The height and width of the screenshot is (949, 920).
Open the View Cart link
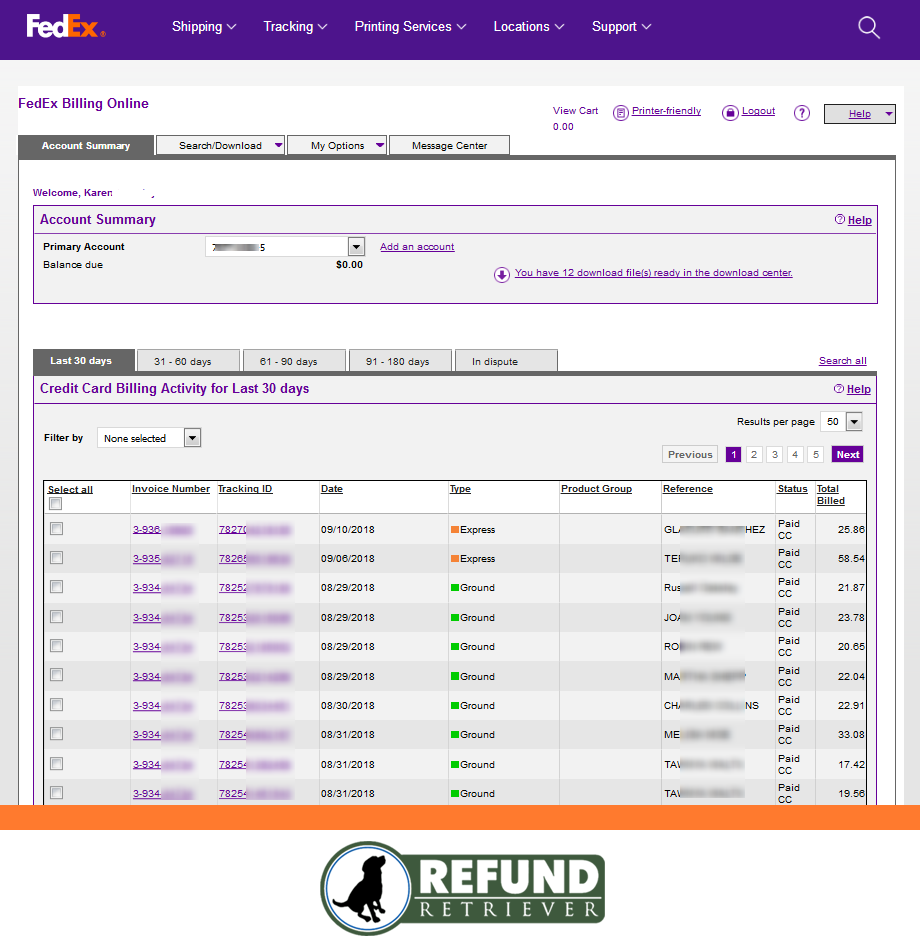tap(575, 111)
